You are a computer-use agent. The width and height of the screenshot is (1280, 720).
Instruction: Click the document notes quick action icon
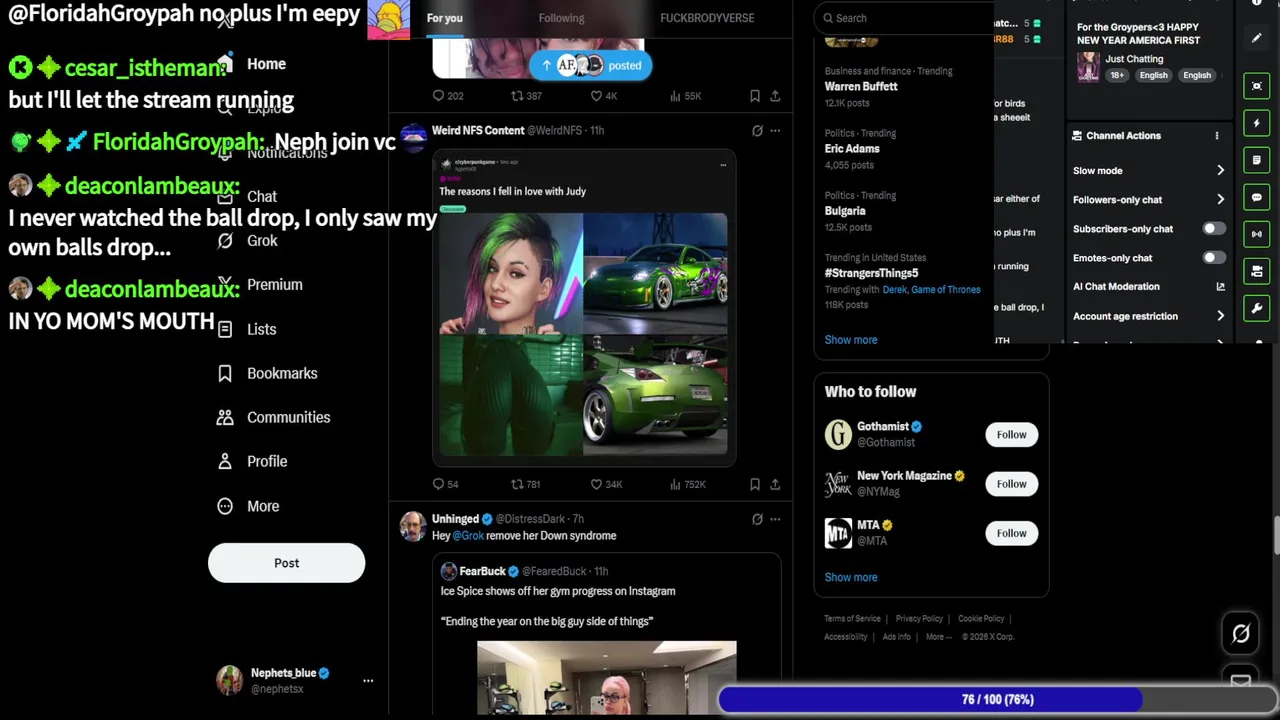pos(1257,160)
